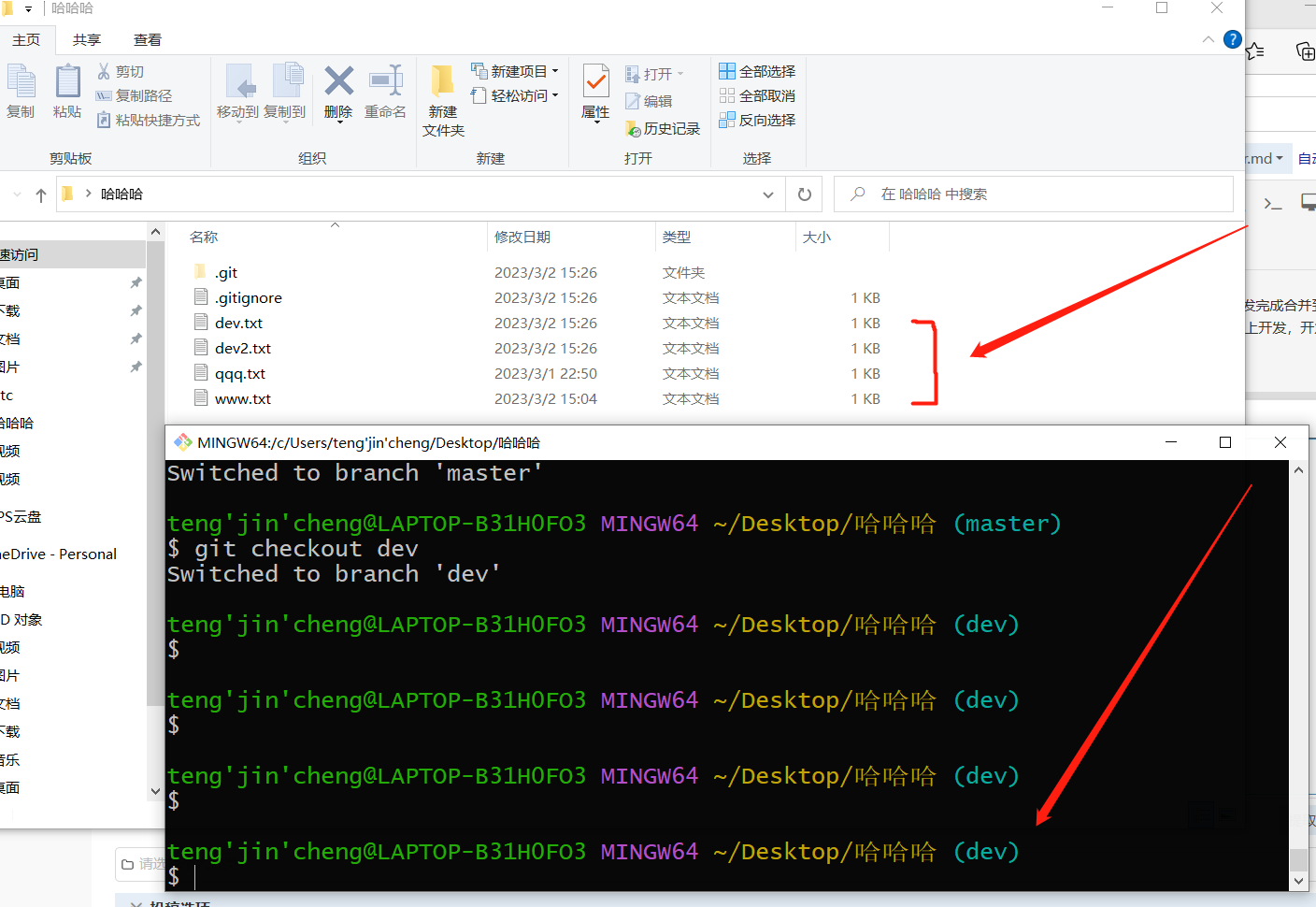The width and height of the screenshot is (1316, 907).
Task: Select the www.txt file
Action: tap(243, 398)
